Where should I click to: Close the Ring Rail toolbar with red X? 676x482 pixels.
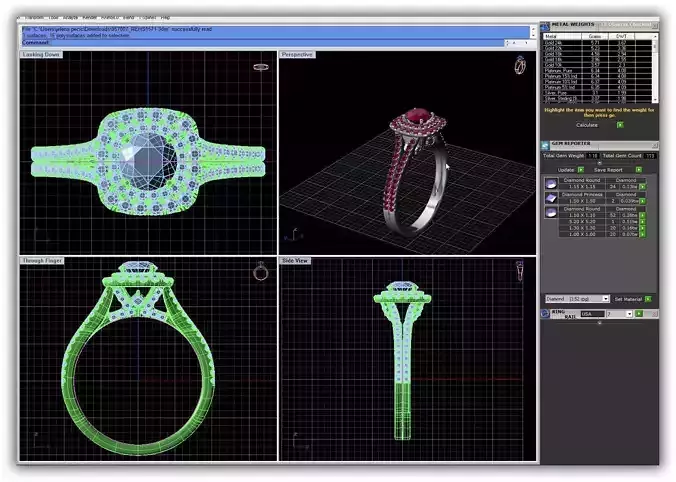tap(654, 313)
